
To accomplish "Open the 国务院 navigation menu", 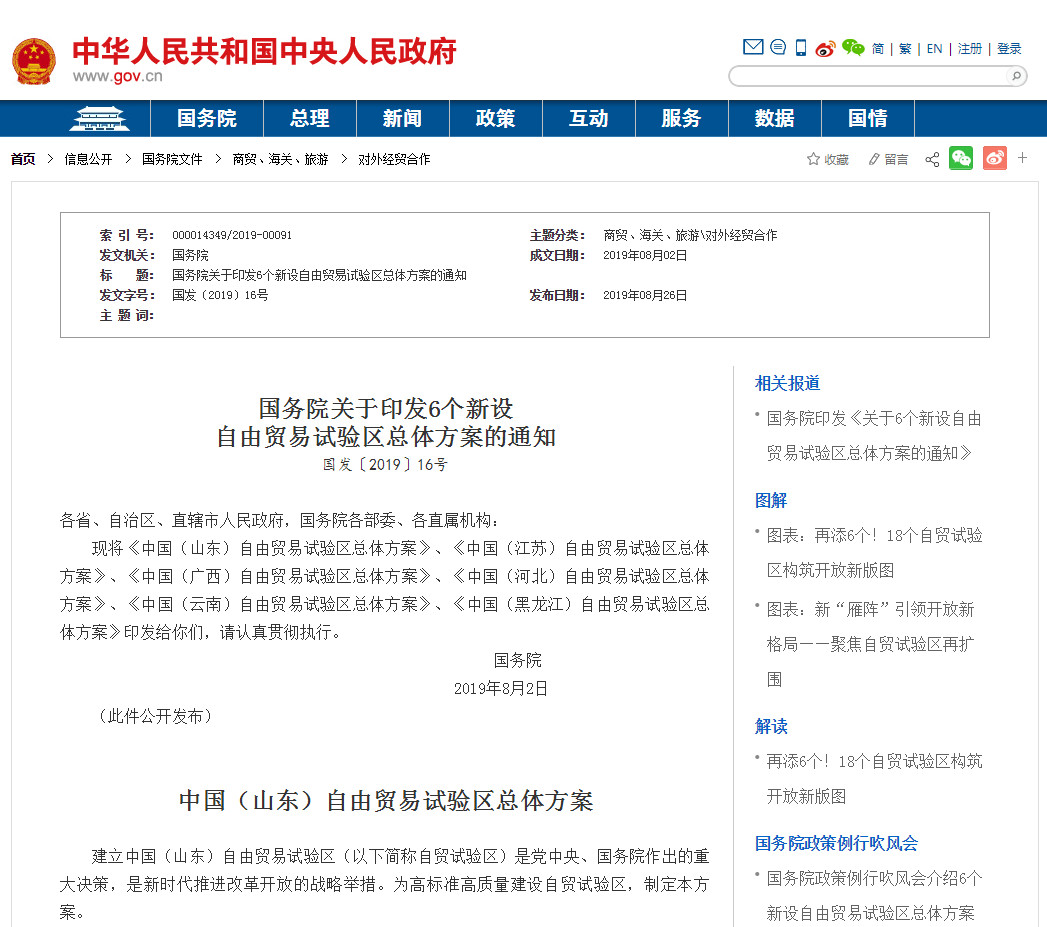I will (207, 118).
